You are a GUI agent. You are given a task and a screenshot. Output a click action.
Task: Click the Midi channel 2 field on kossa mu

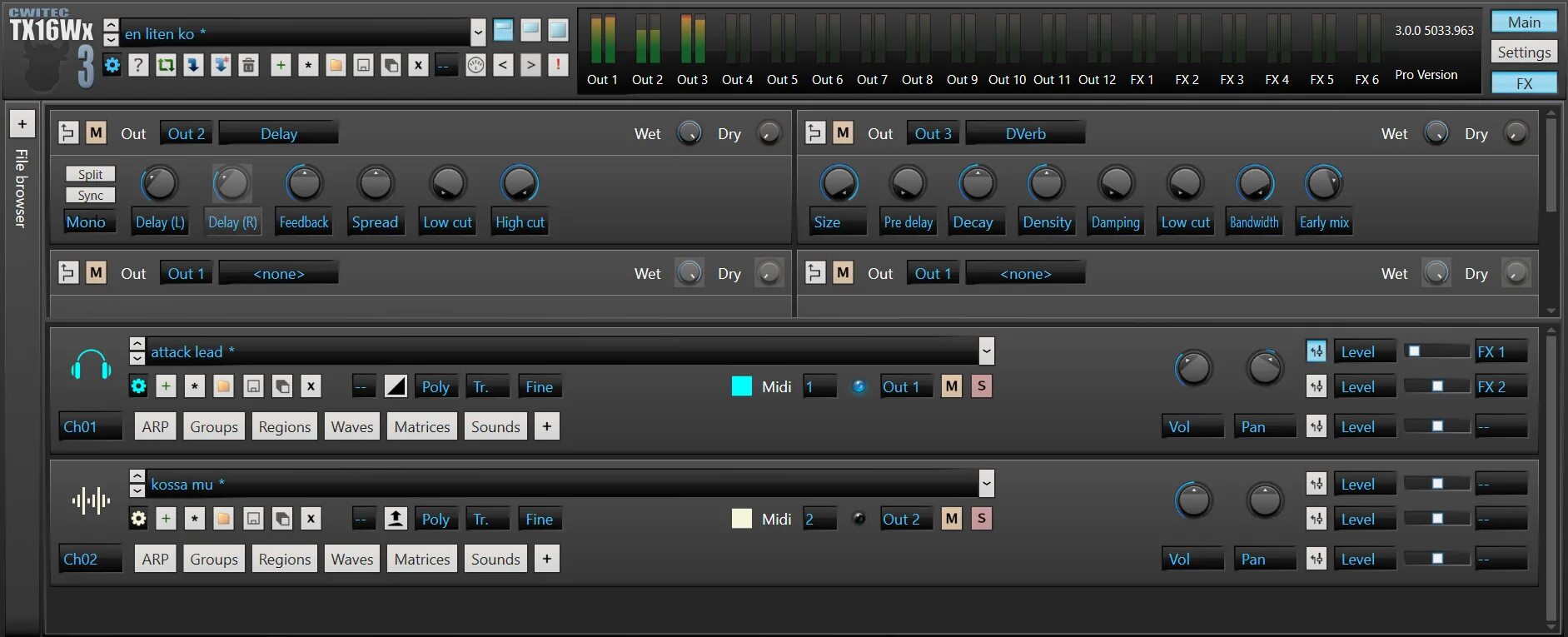pyautogui.click(x=819, y=519)
